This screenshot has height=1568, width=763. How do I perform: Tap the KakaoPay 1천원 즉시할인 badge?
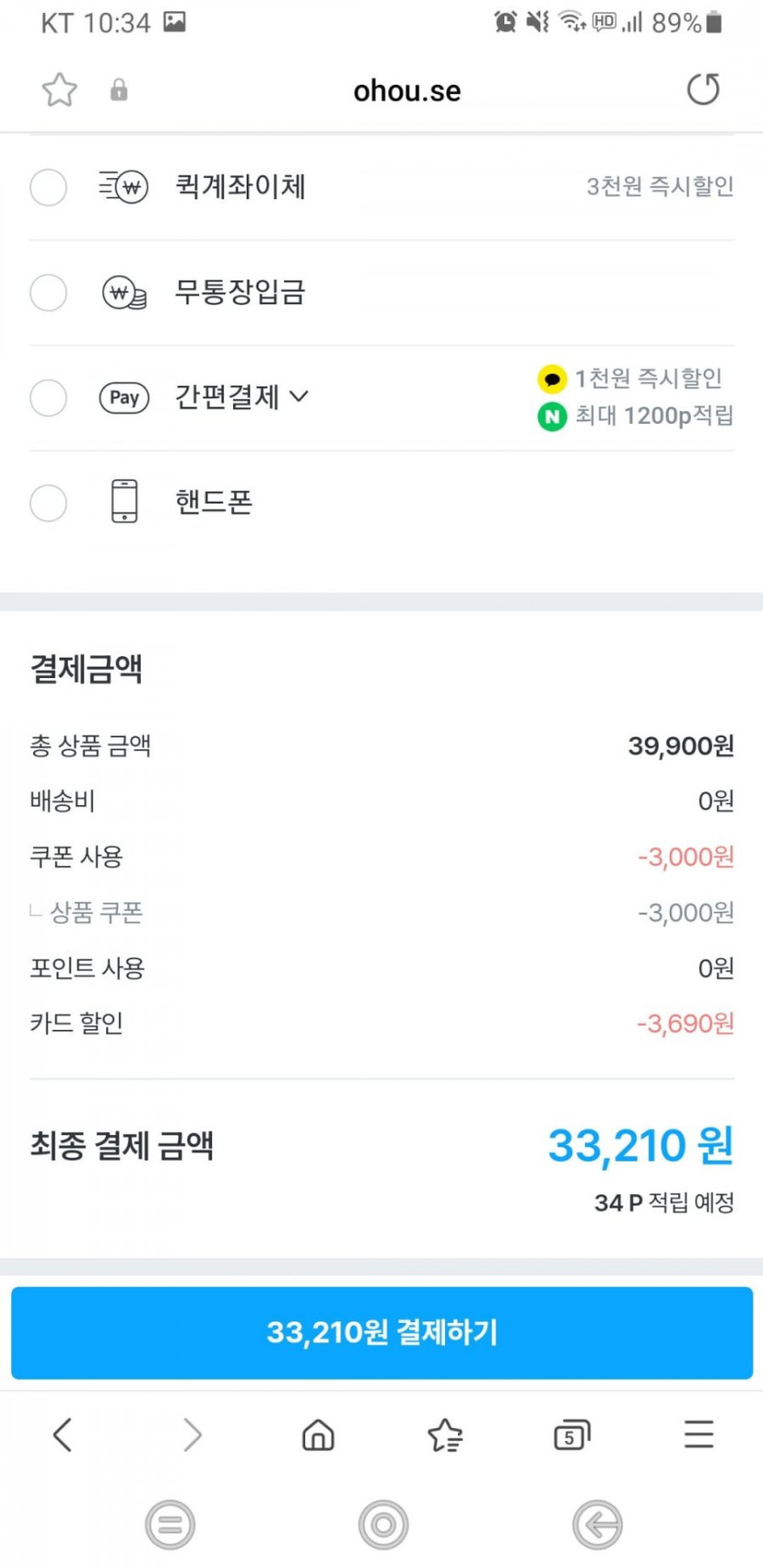click(x=631, y=378)
